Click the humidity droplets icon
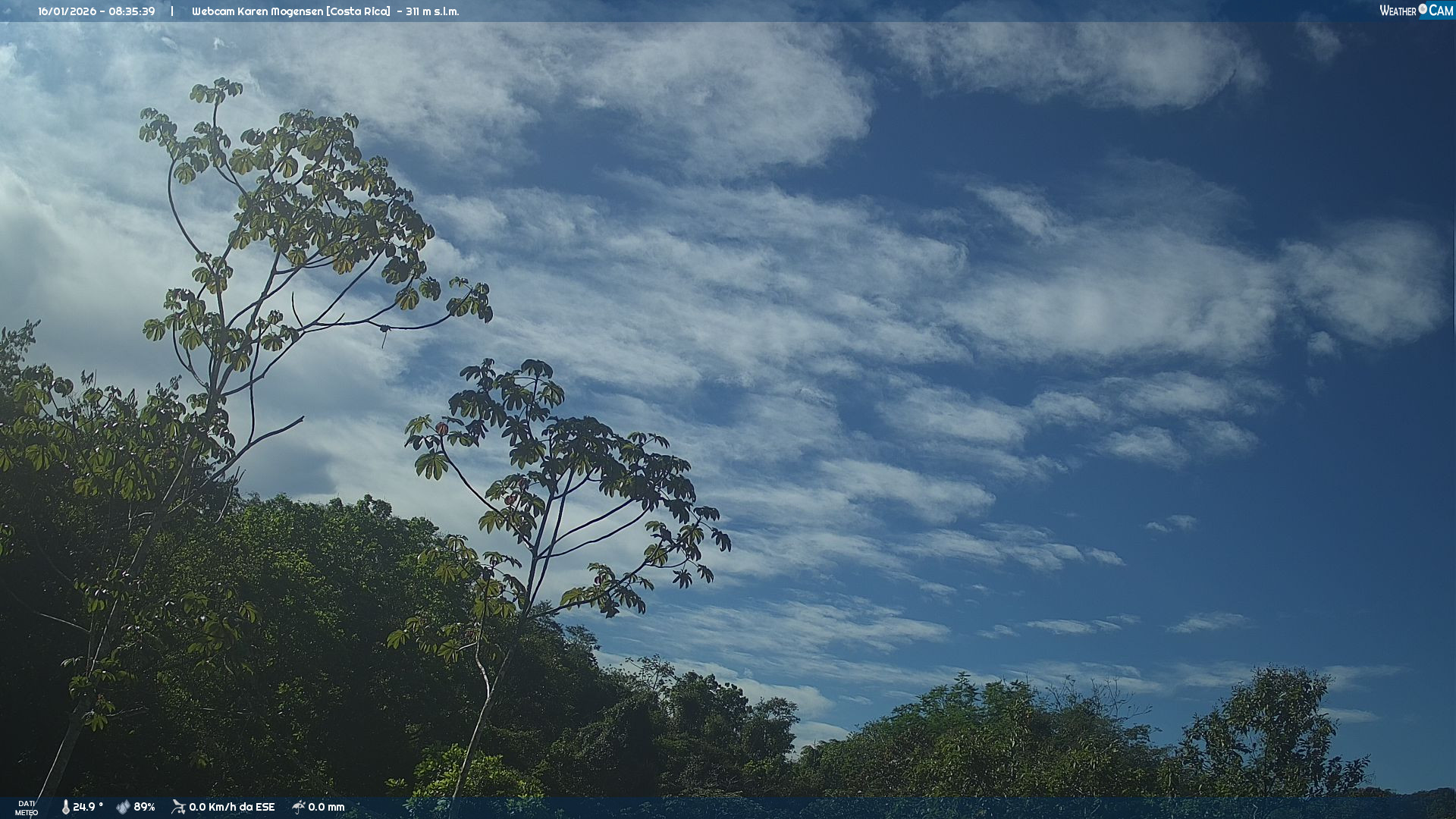1456x819 pixels. tap(123, 807)
